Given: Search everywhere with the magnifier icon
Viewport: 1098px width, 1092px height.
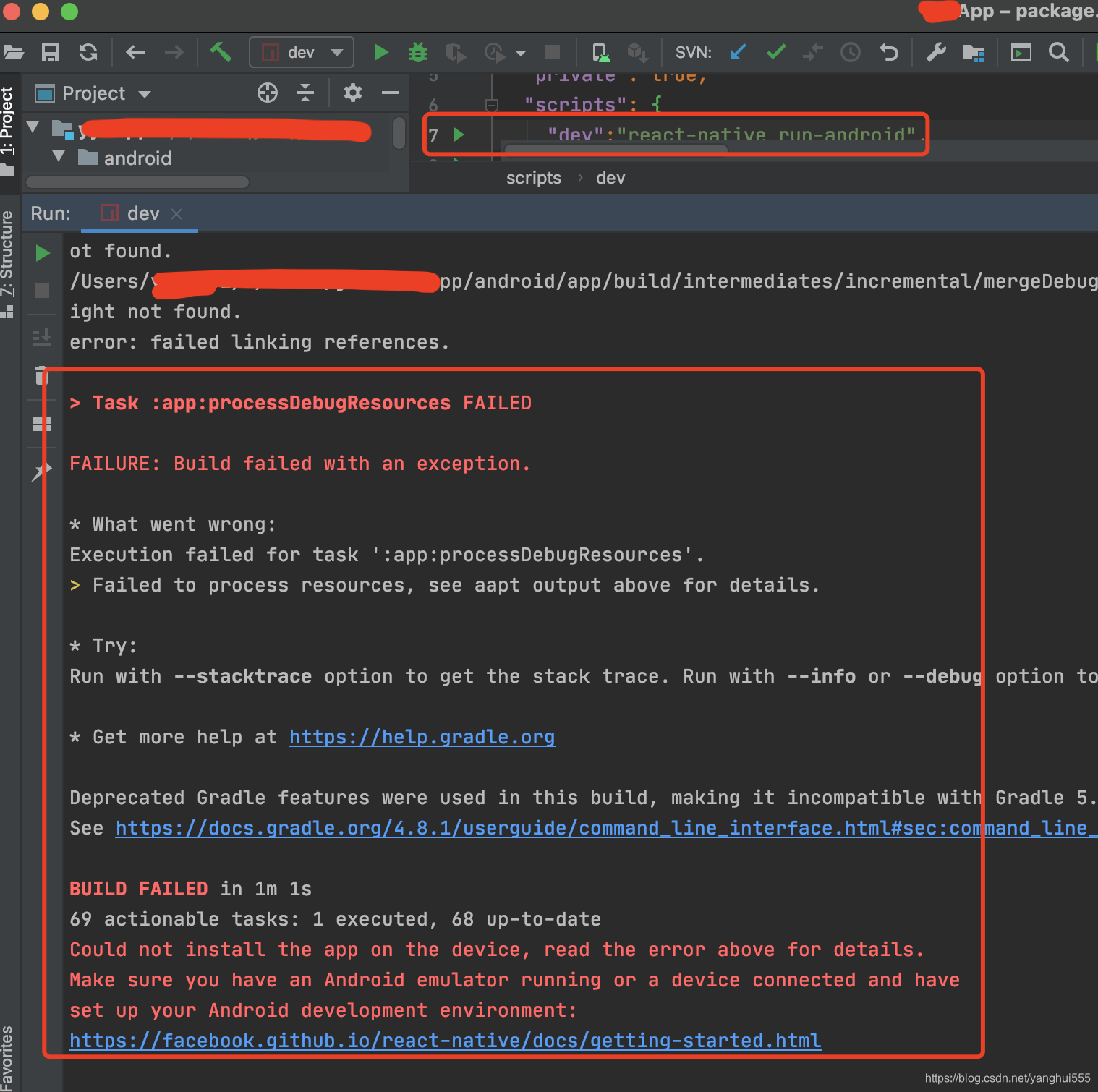Looking at the screenshot, I should point(1059,52).
